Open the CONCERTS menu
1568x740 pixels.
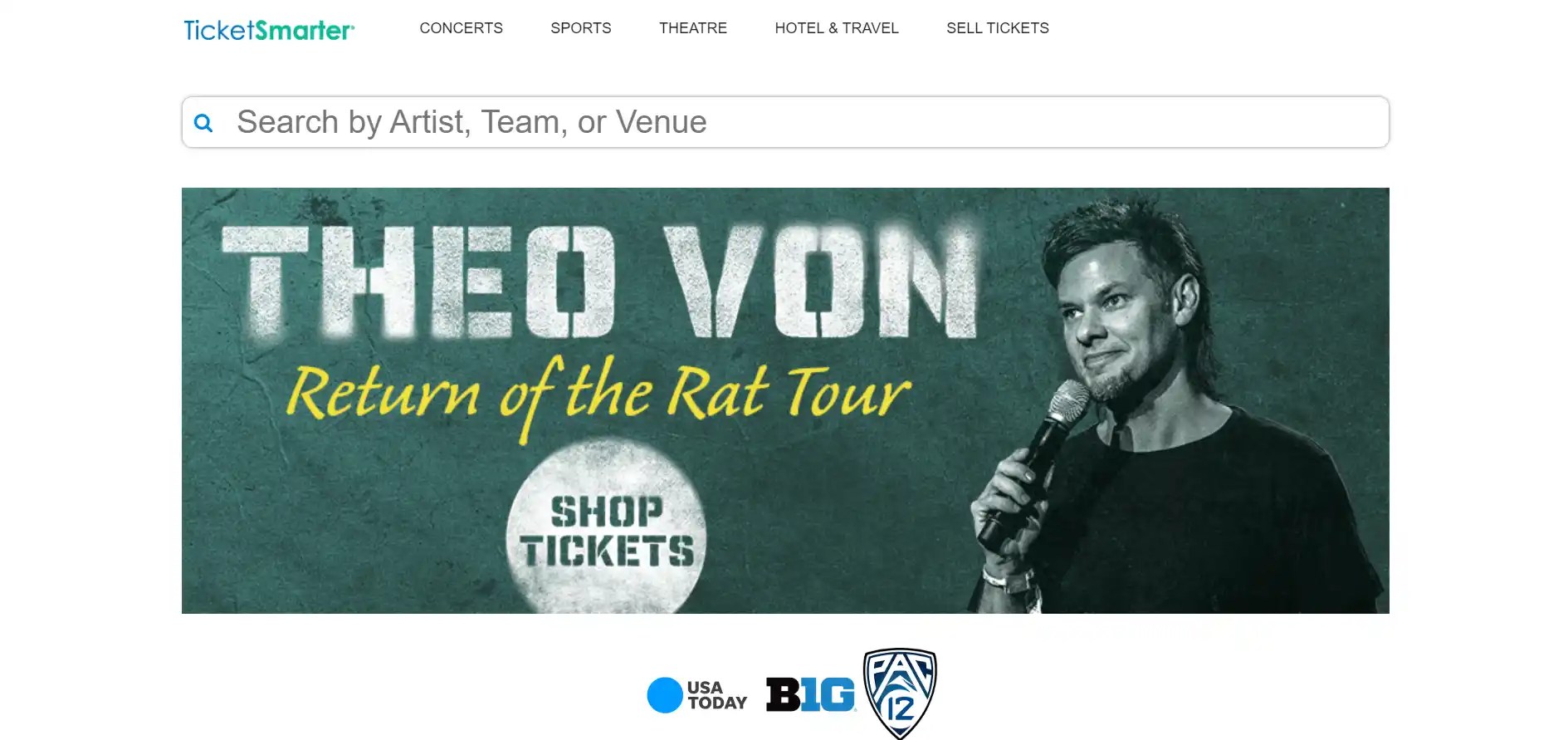point(461,27)
